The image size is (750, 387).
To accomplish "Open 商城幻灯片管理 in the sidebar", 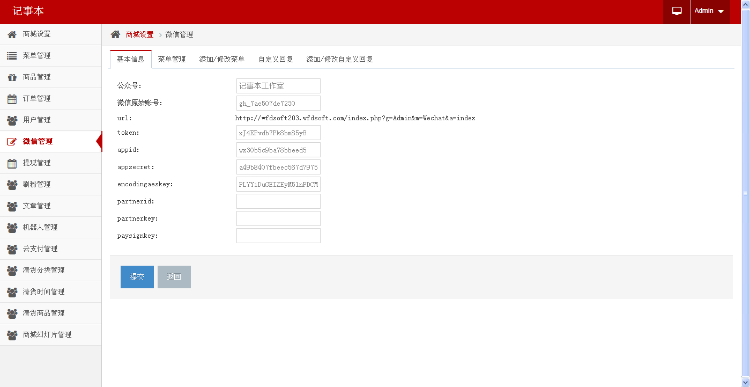I will click(50, 335).
